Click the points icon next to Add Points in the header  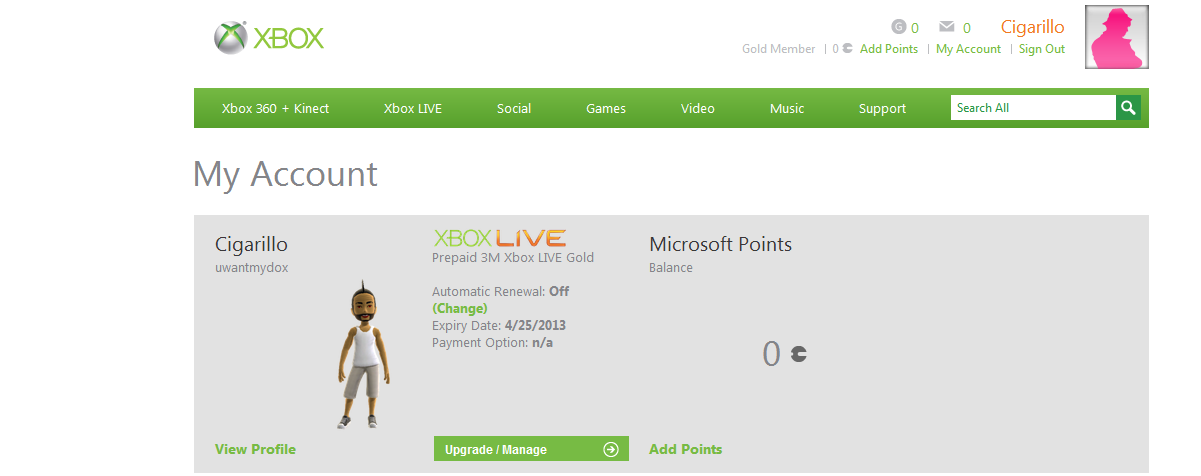click(848, 48)
